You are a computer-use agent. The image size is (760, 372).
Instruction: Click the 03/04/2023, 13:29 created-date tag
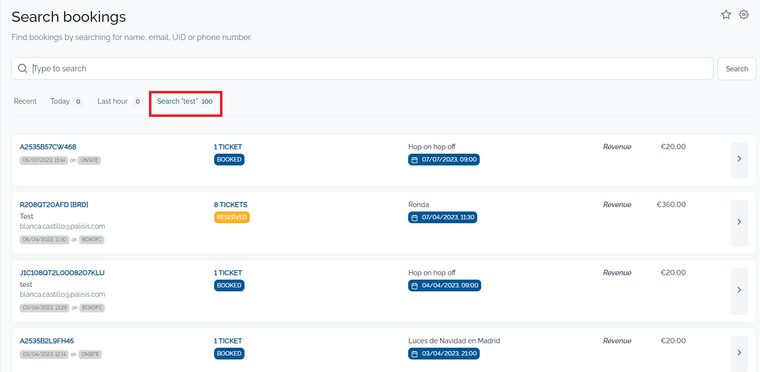click(44, 307)
